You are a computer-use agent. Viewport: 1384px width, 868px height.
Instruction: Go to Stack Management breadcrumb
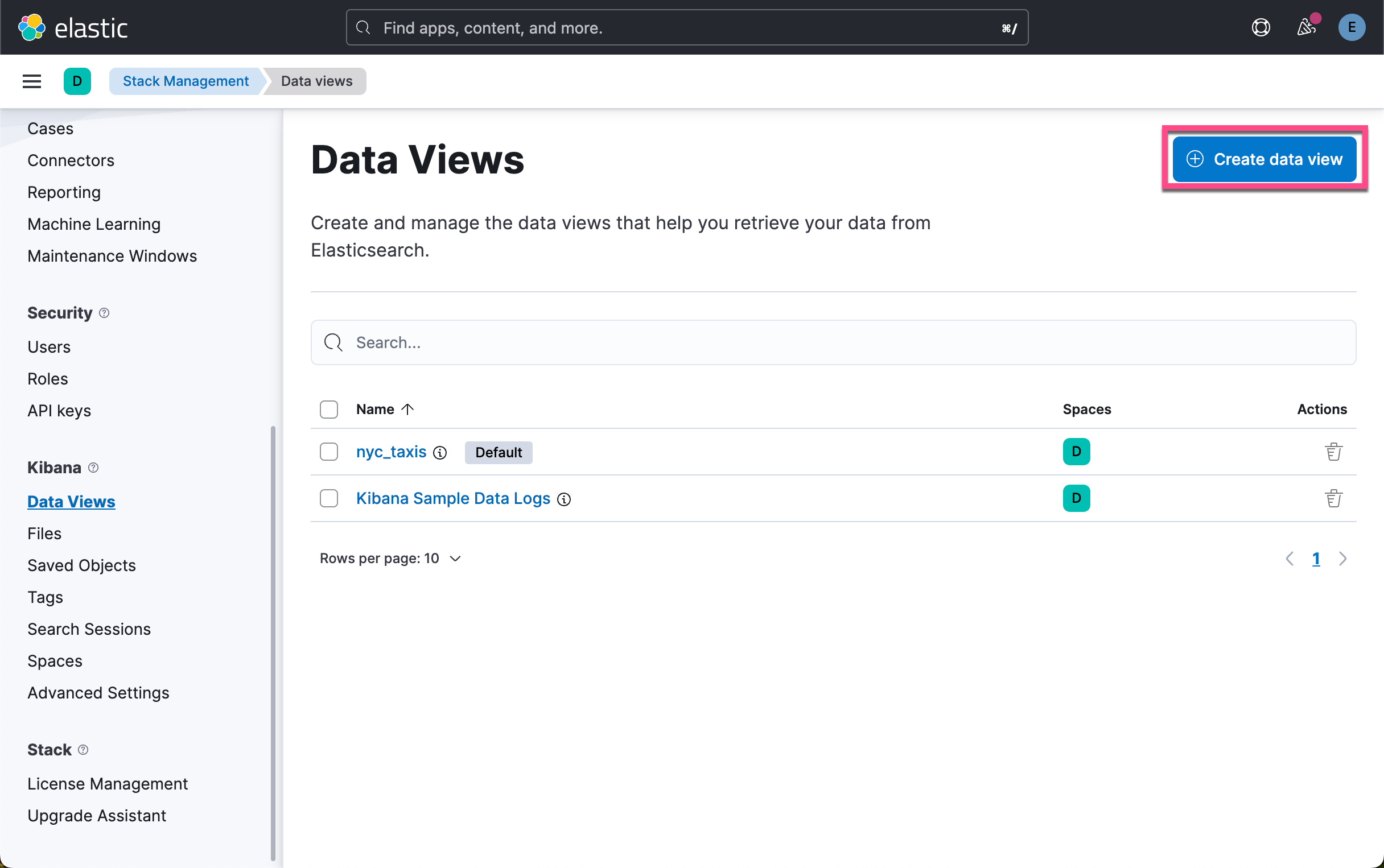click(185, 81)
